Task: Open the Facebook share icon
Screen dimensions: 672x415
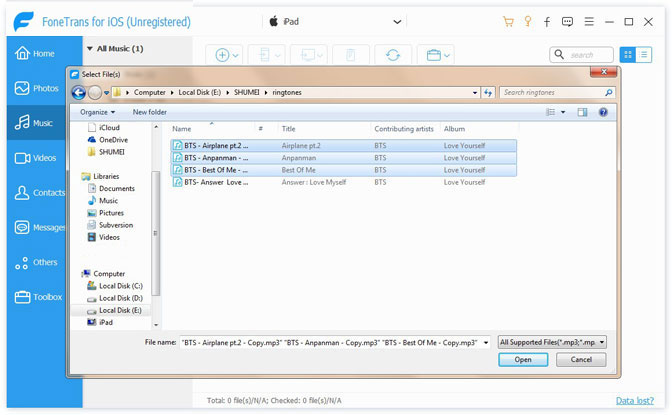Action: (547, 22)
